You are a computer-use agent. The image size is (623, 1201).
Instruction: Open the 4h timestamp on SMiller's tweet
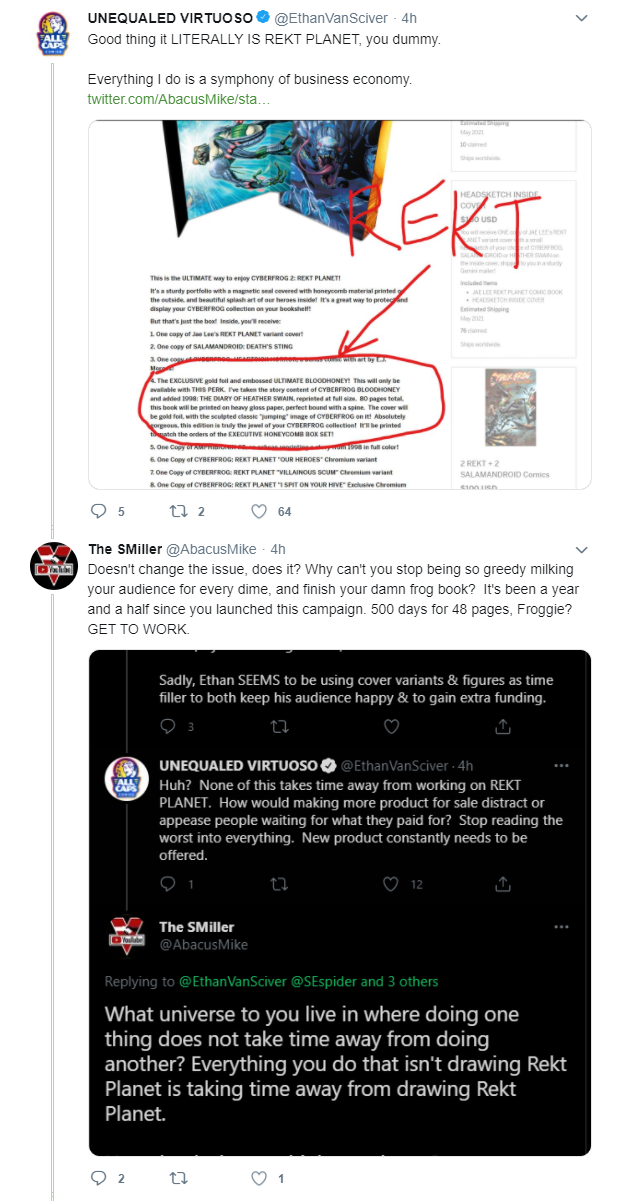pos(278,549)
